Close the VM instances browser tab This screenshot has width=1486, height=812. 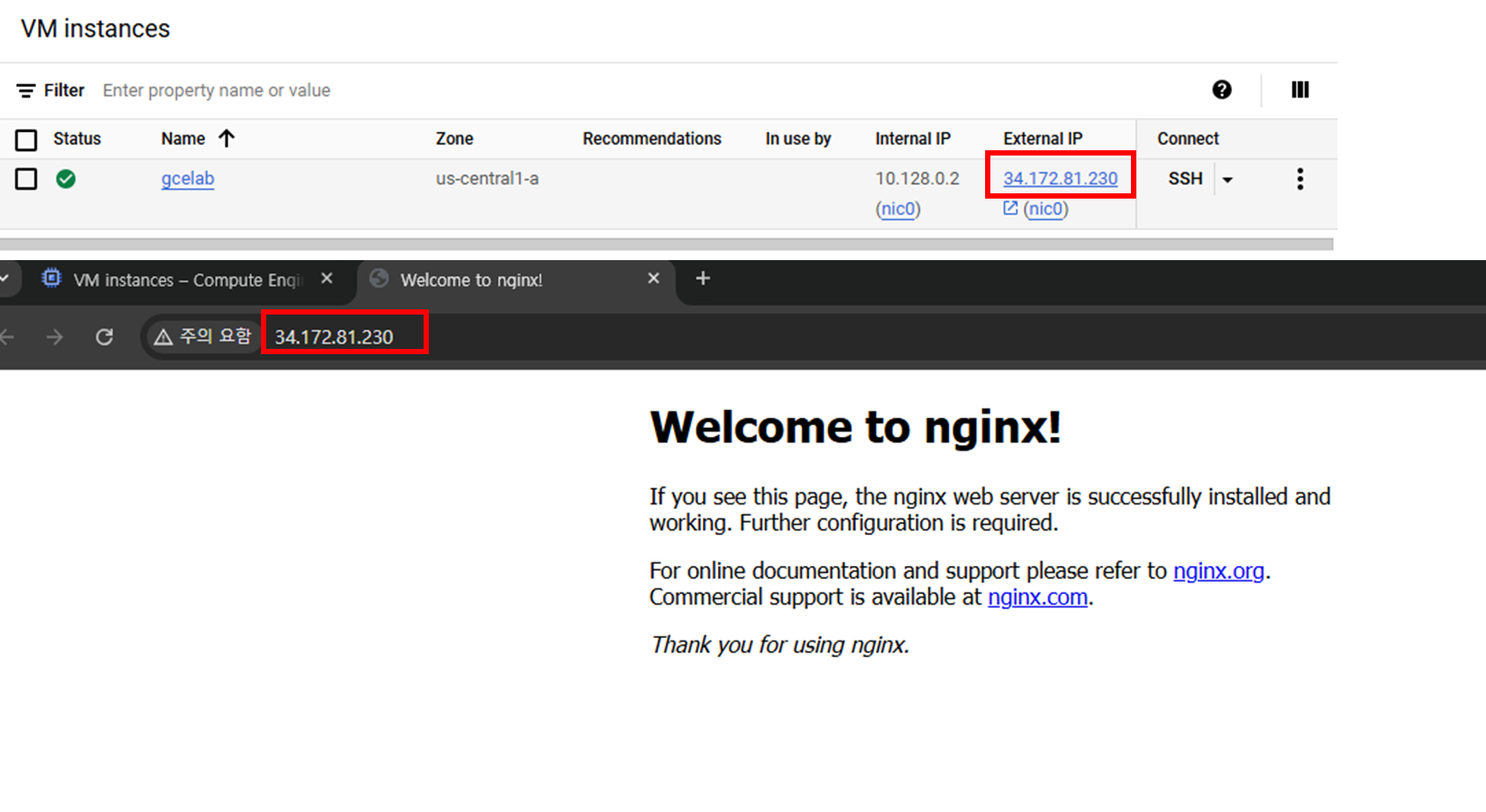point(327,279)
